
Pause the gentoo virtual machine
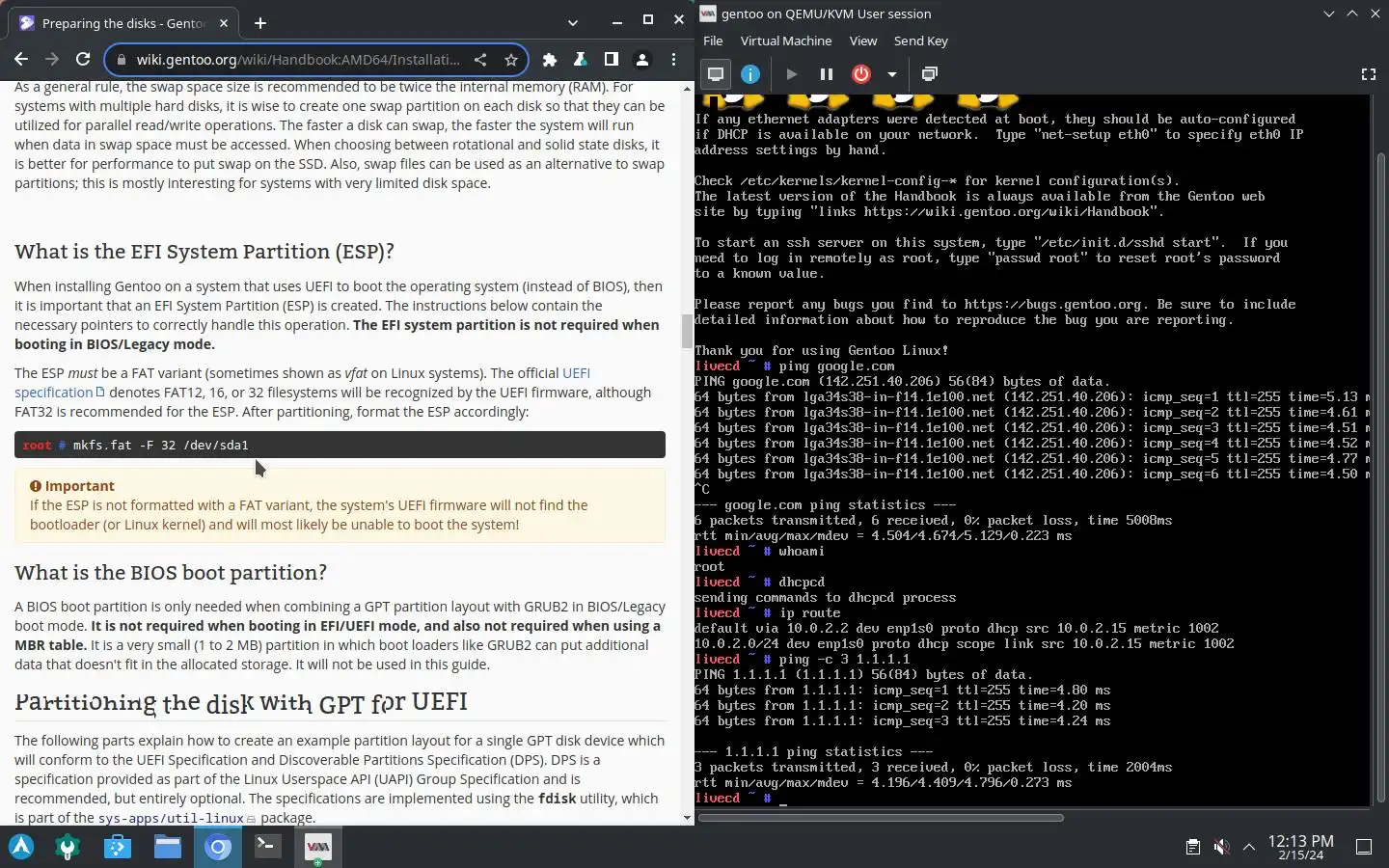827,74
